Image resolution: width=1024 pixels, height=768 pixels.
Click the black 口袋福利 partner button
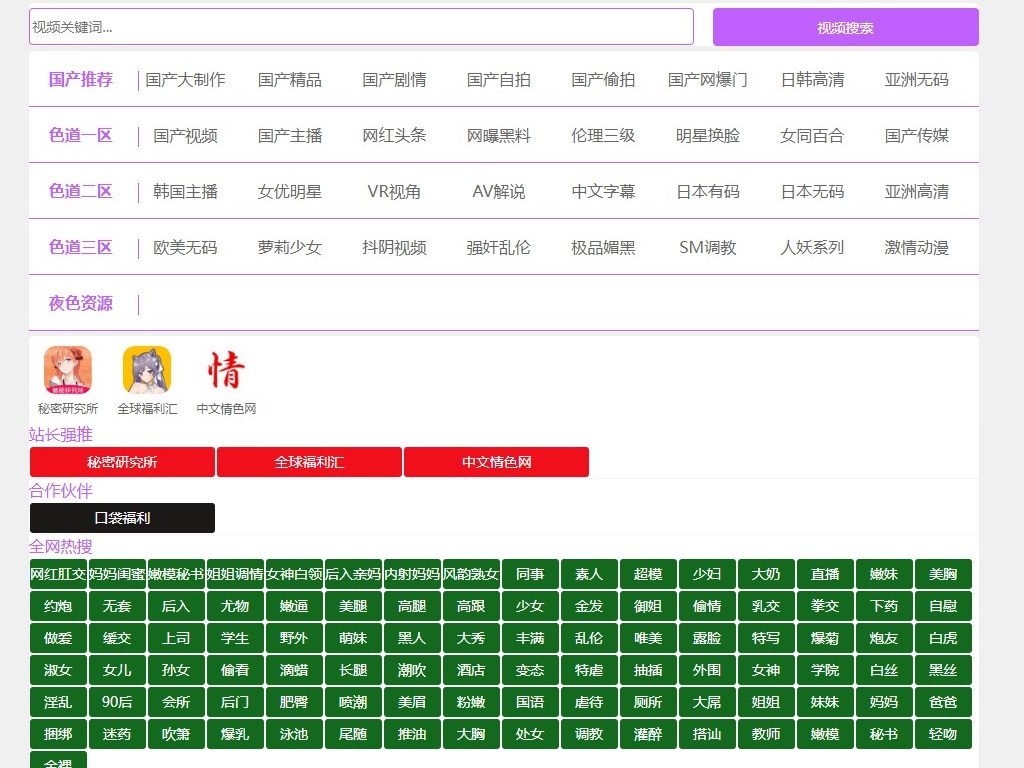click(x=122, y=518)
